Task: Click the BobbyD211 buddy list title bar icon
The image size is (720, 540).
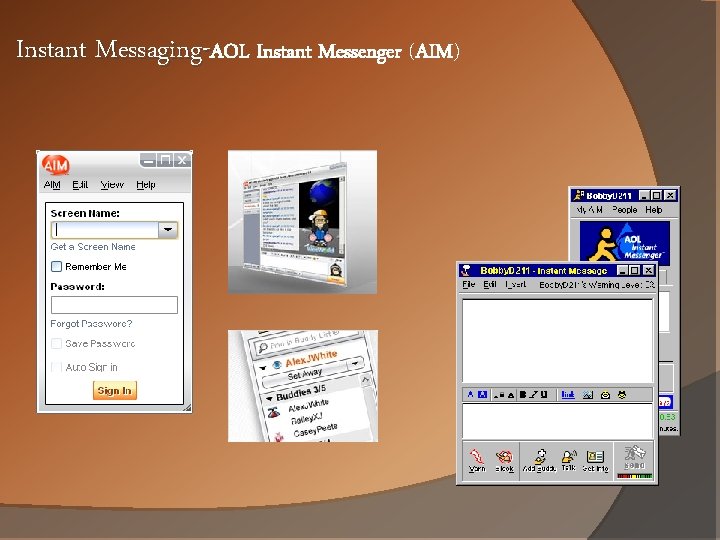Action: coord(578,196)
